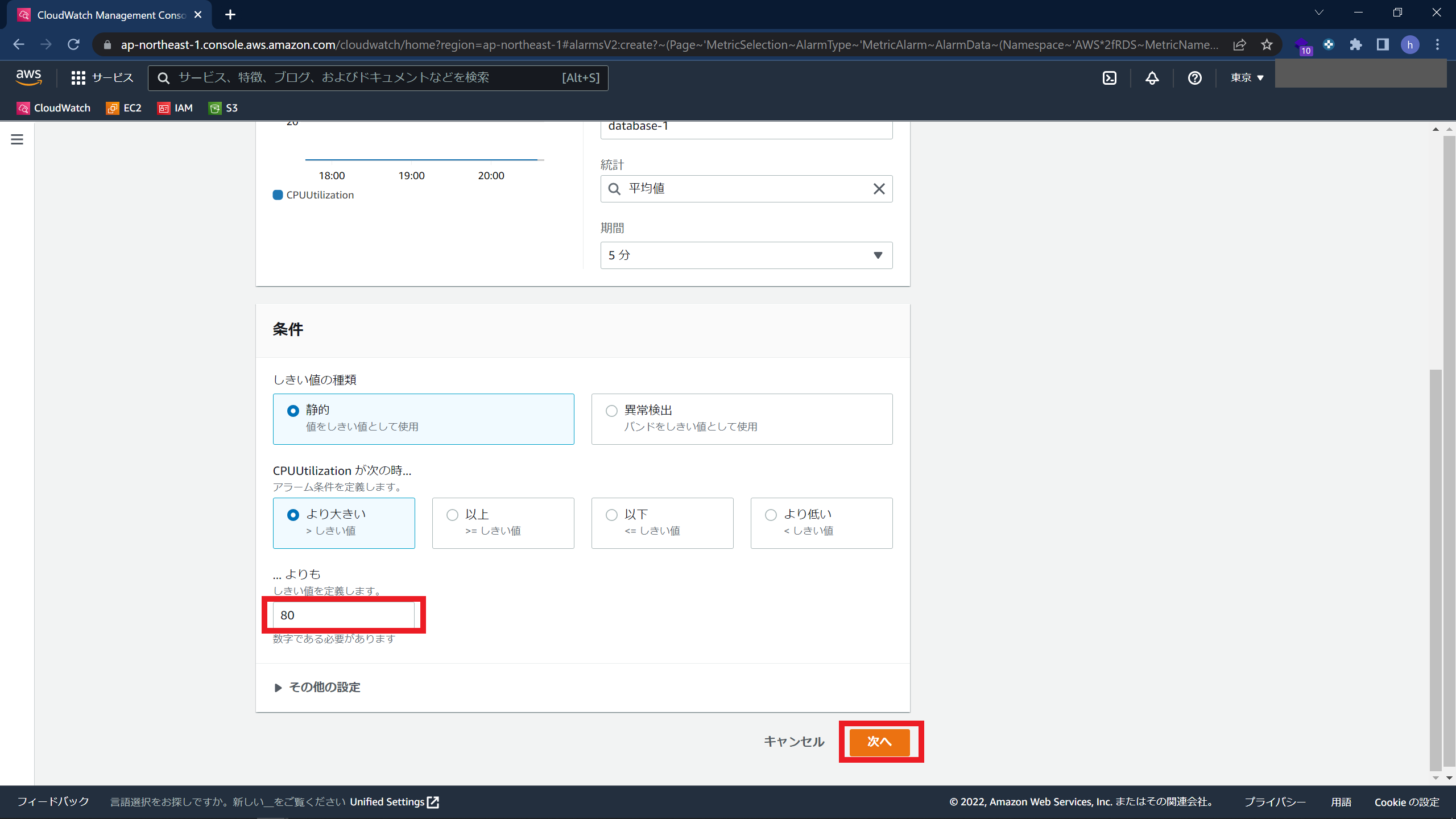The width and height of the screenshot is (1456, 819).
Task: Open the blue cross extension icon
Action: coord(1329,44)
